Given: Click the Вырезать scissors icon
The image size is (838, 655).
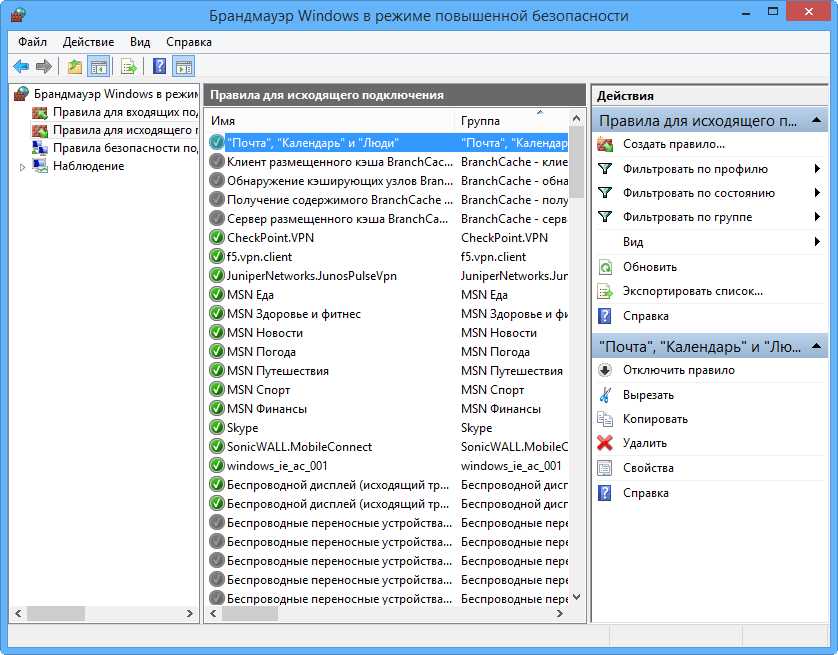Looking at the screenshot, I should click(604, 394).
